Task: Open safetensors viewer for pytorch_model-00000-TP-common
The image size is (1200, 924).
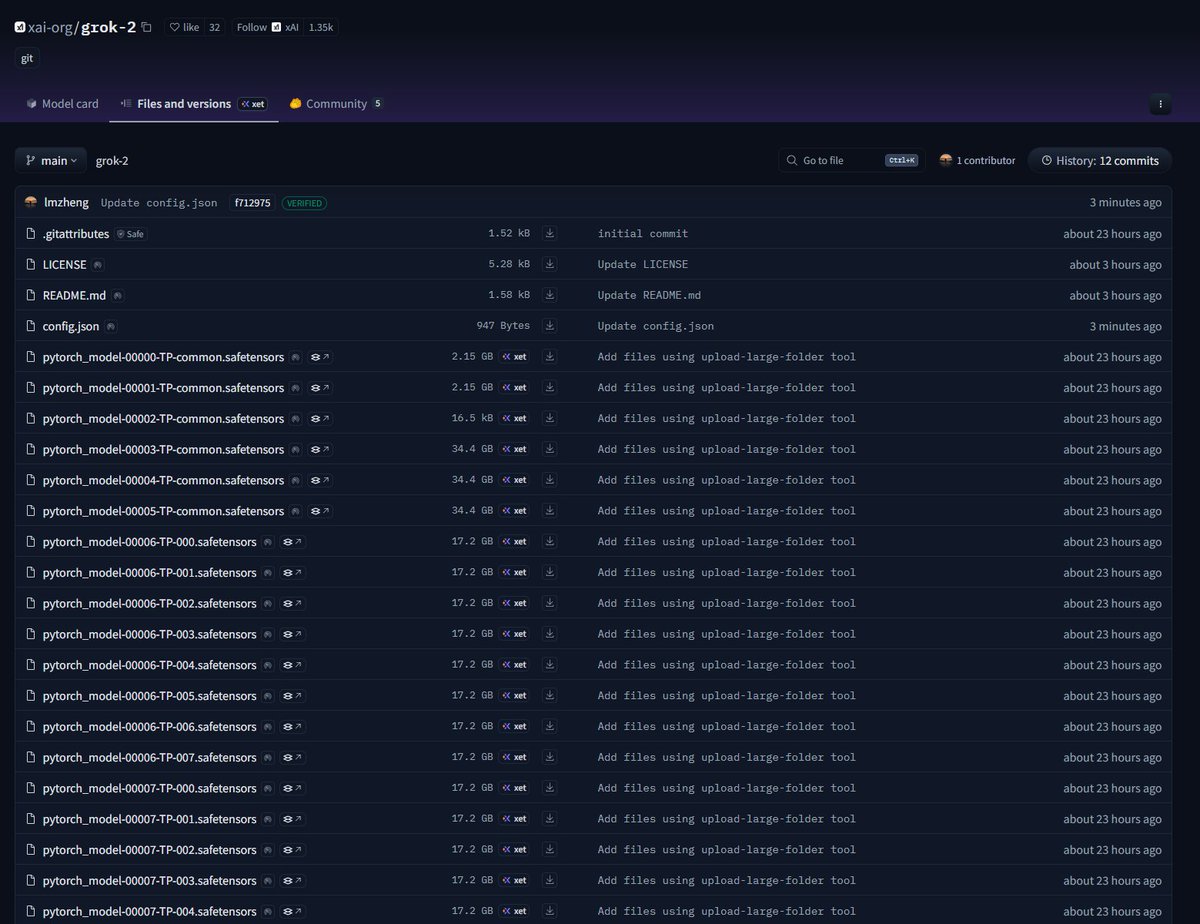Action: [320, 357]
